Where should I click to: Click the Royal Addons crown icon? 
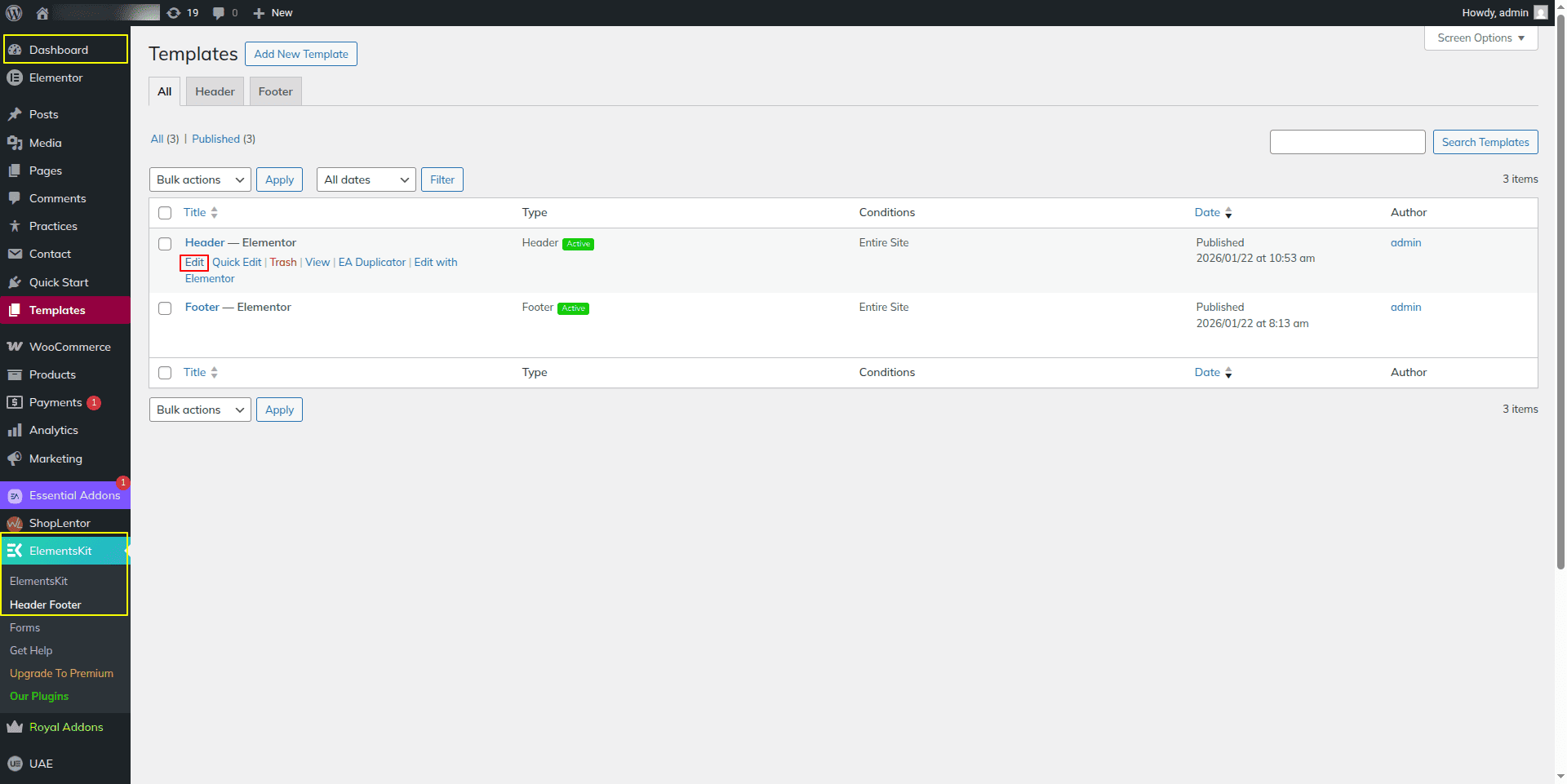(x=15, y=727)
